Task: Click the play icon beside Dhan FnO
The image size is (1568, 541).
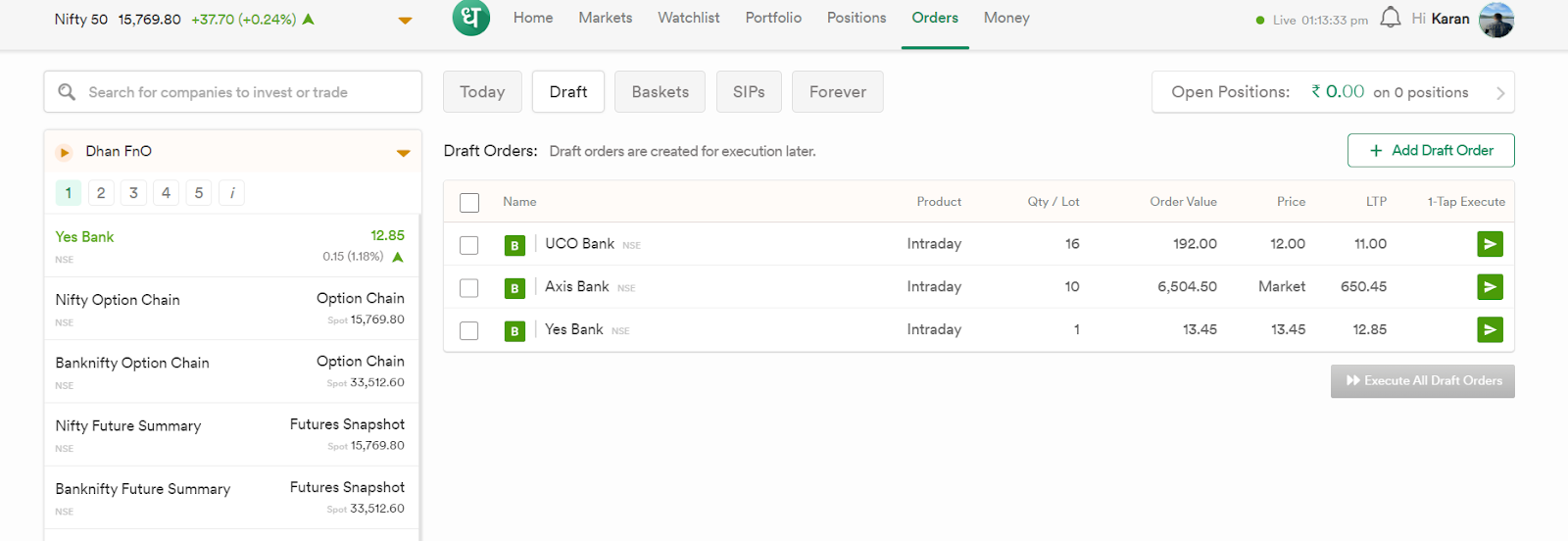Action: [65, 152]
